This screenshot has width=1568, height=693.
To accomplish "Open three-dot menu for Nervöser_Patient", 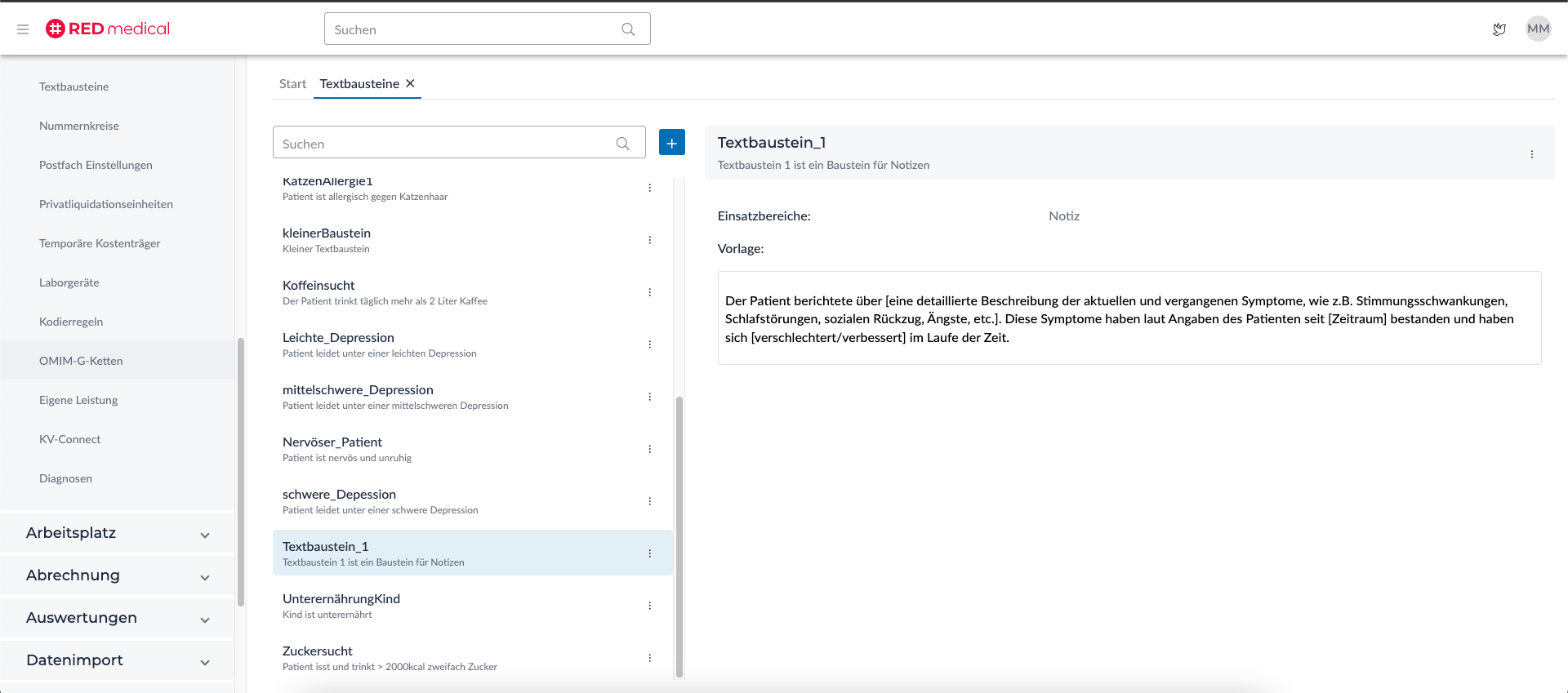I will pos(650,449).
